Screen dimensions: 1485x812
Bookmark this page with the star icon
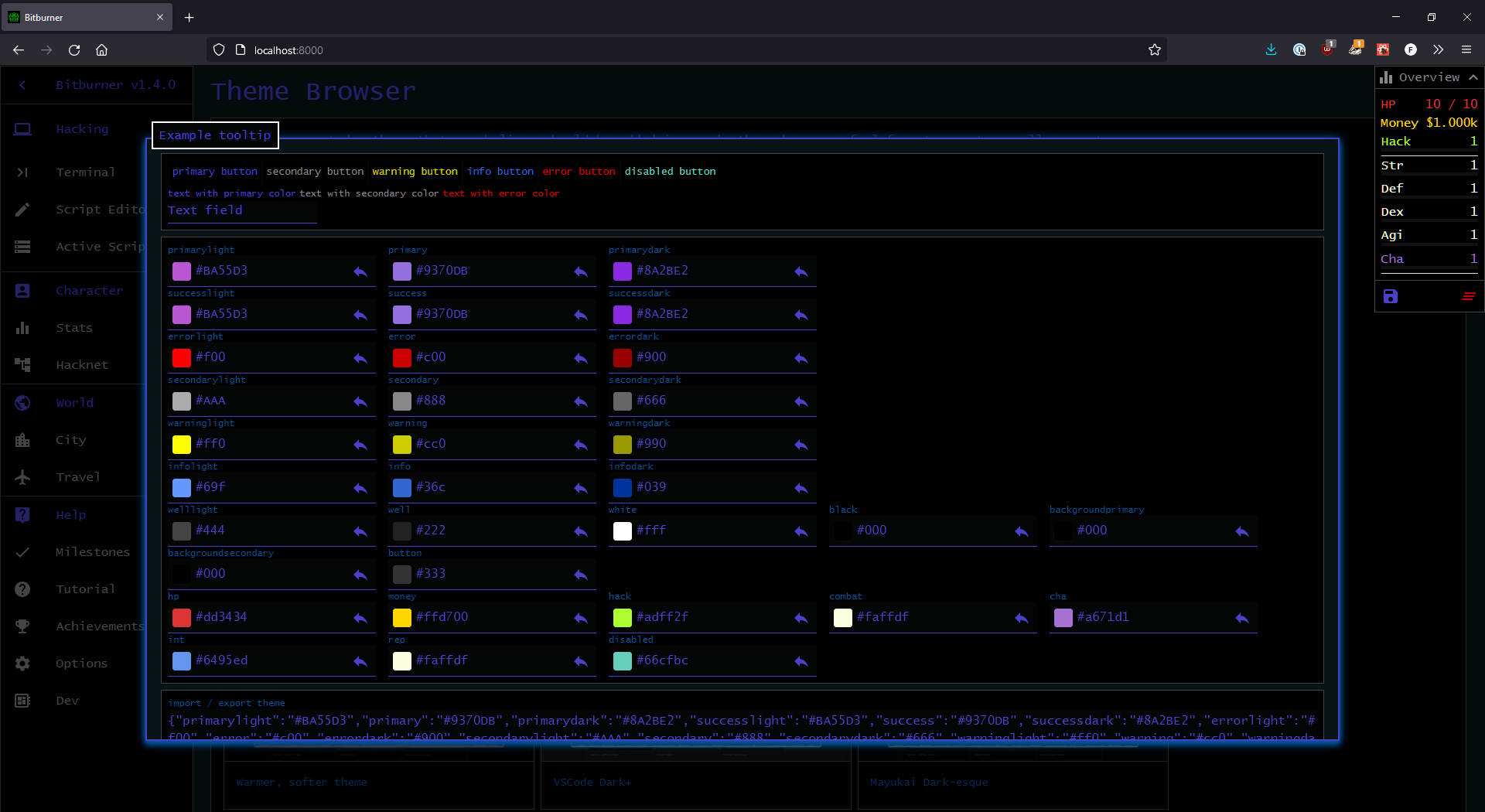[1154, 50]
